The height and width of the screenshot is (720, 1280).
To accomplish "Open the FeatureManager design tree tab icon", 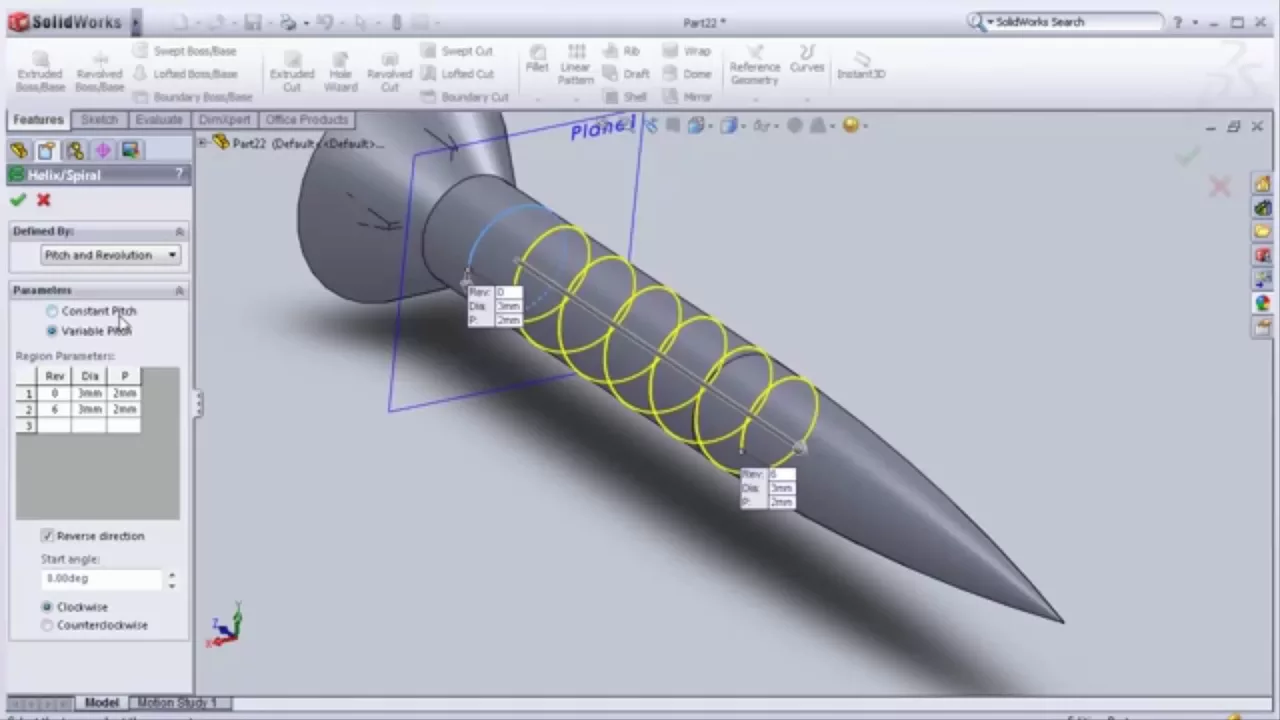I will click(x=18, y=150).
